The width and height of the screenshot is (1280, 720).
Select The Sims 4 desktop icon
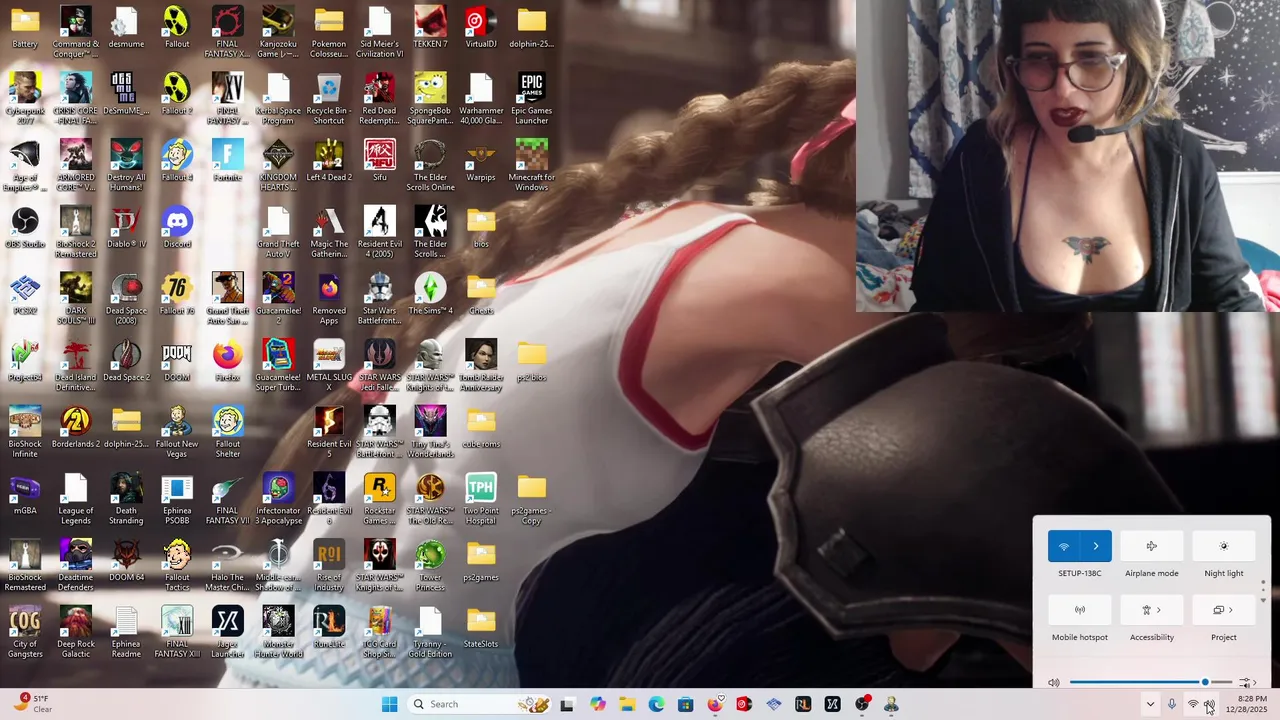click(x=430, y=294)
